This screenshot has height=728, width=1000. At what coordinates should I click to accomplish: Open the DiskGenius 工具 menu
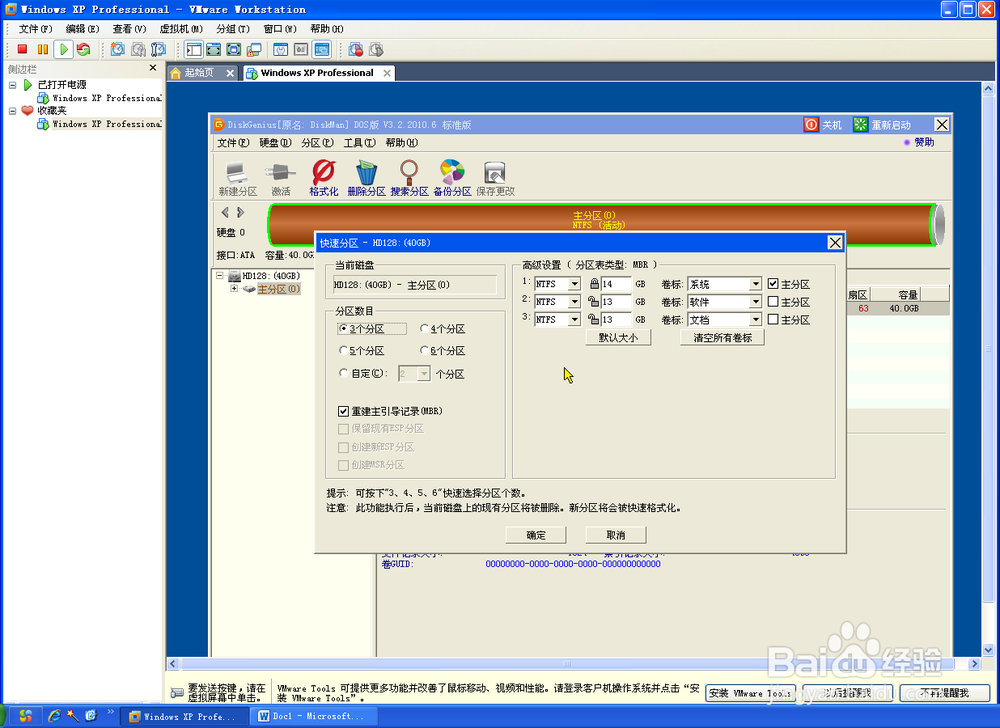point(359,143)
